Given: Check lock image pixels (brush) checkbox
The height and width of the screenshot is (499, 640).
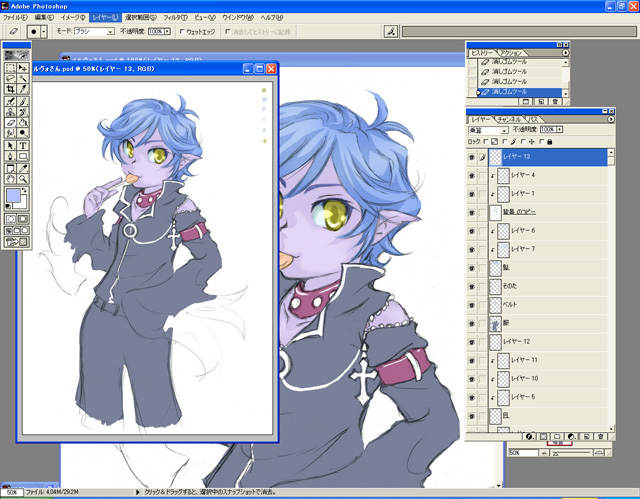Looking at the screenshot, I should (505, 142).
